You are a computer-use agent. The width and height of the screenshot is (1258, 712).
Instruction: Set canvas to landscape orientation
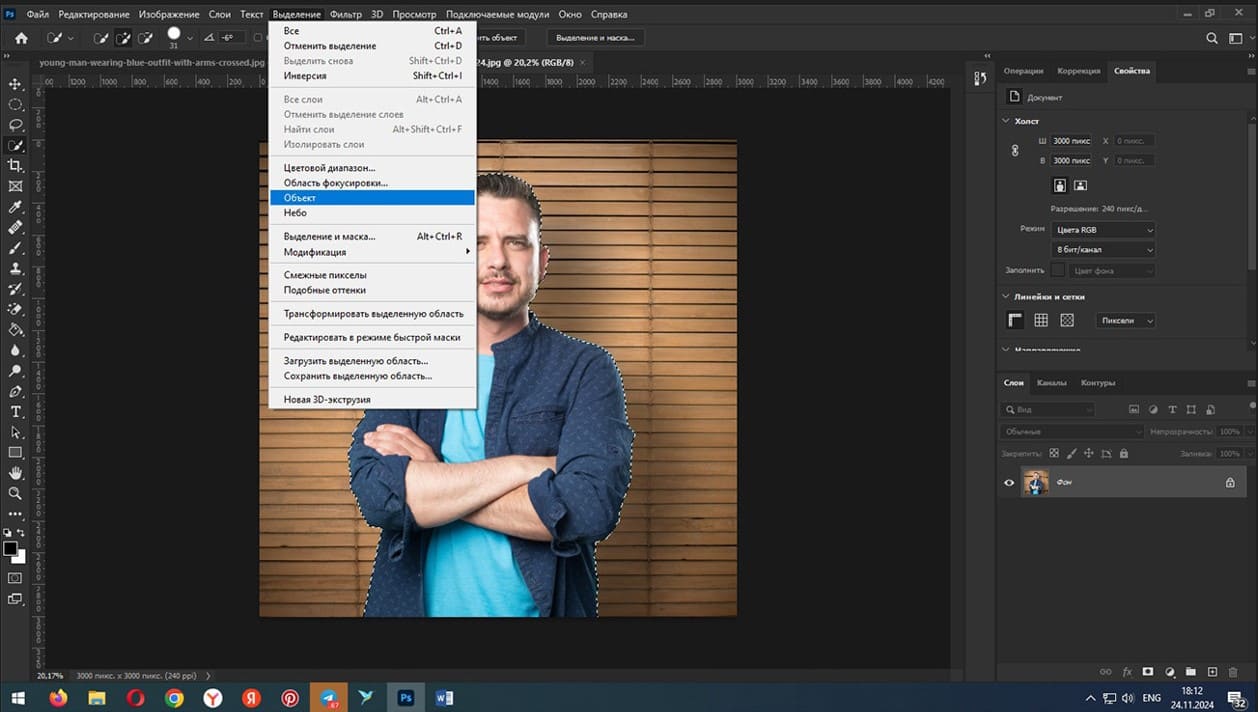pos(1080,186)
